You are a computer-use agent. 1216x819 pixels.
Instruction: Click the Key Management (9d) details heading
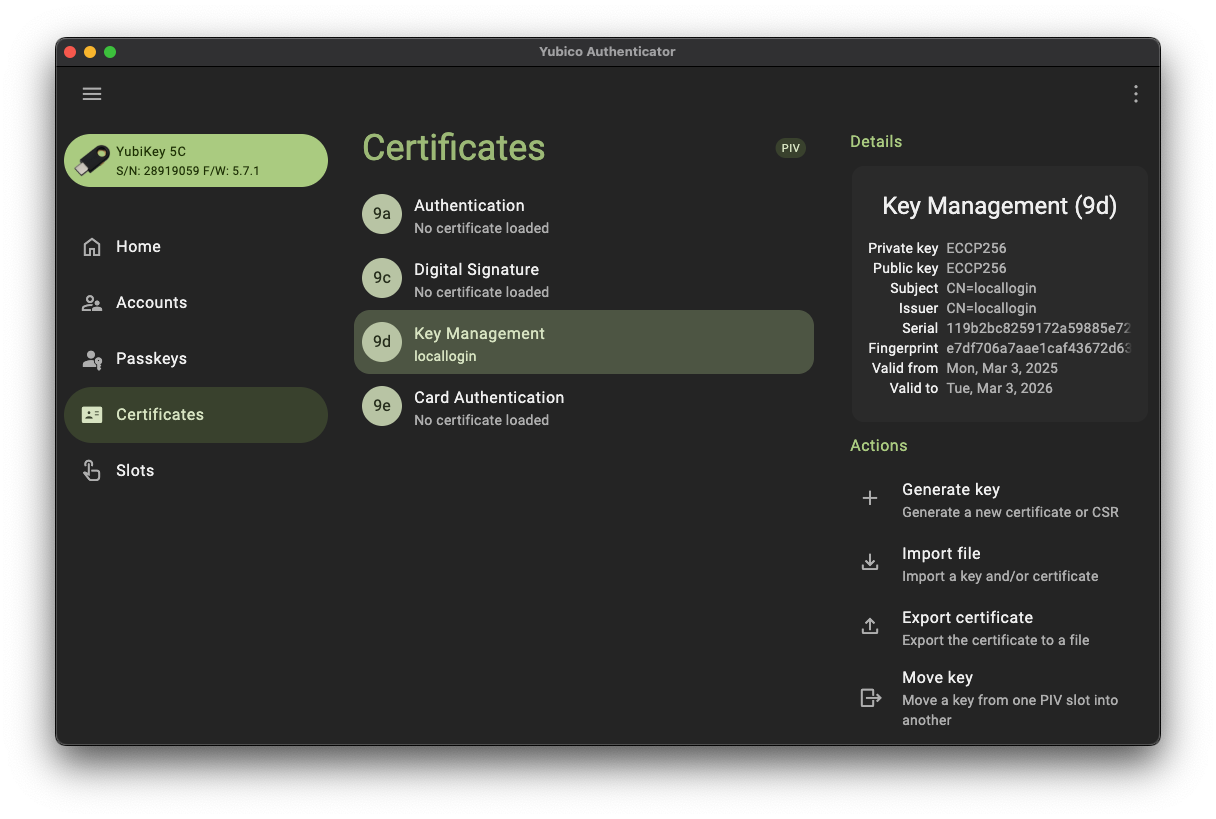click(x=999, y=206)
